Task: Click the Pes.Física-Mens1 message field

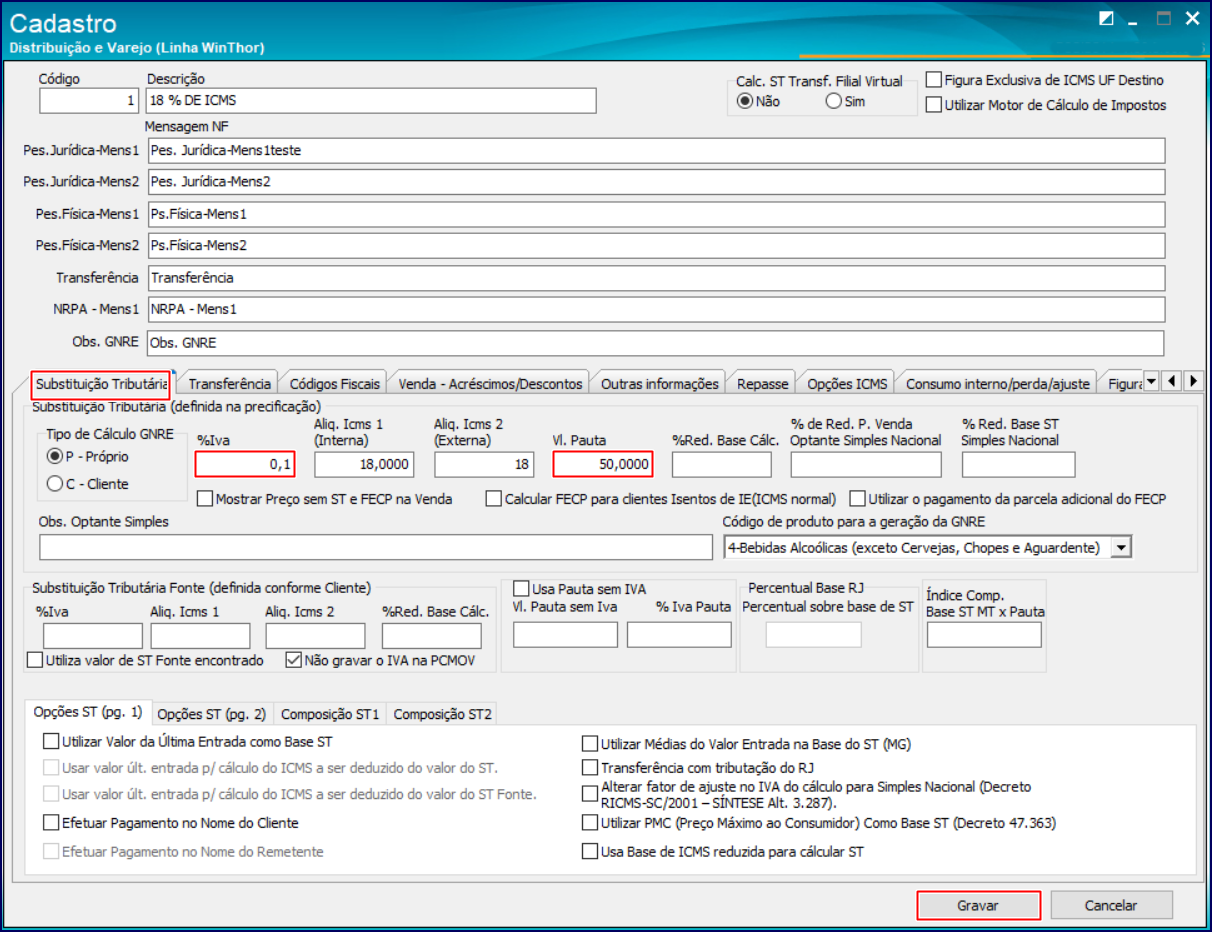Action: [x=655, y=214]
